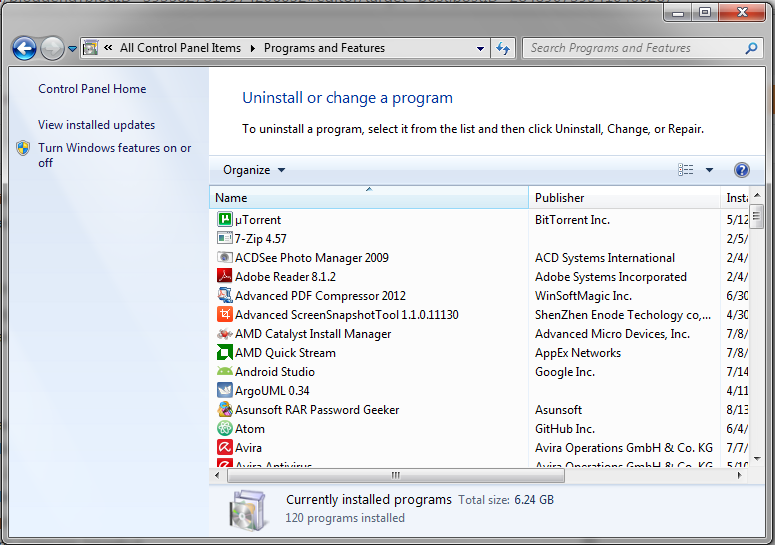Select the Adobe Reader 8.1.2 icon
This screenshot has width=775, height=545.
pyautogui.click(x=225, y=276)
